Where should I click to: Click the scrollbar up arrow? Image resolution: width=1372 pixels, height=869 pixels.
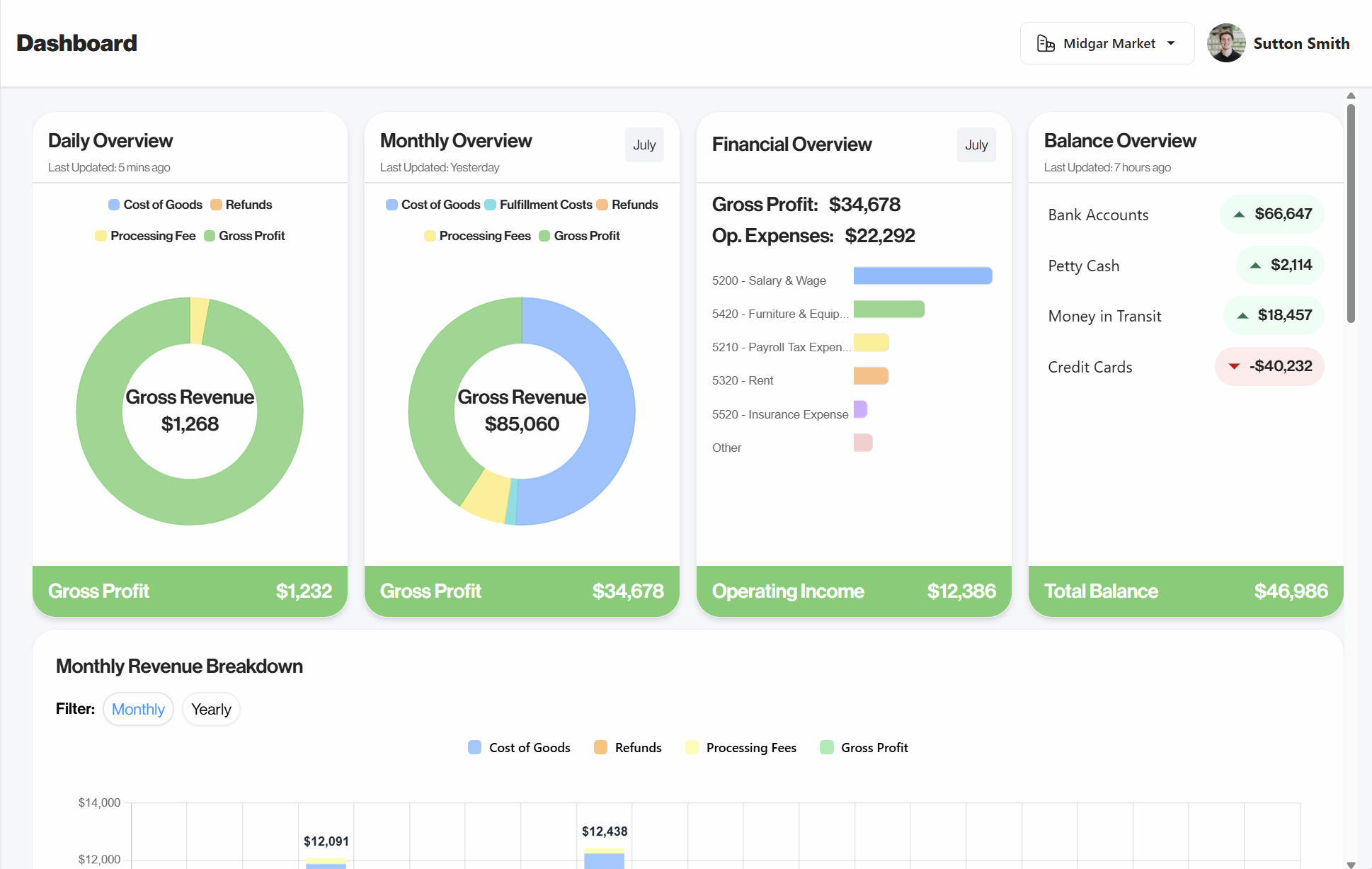[x=1351, y=96]
